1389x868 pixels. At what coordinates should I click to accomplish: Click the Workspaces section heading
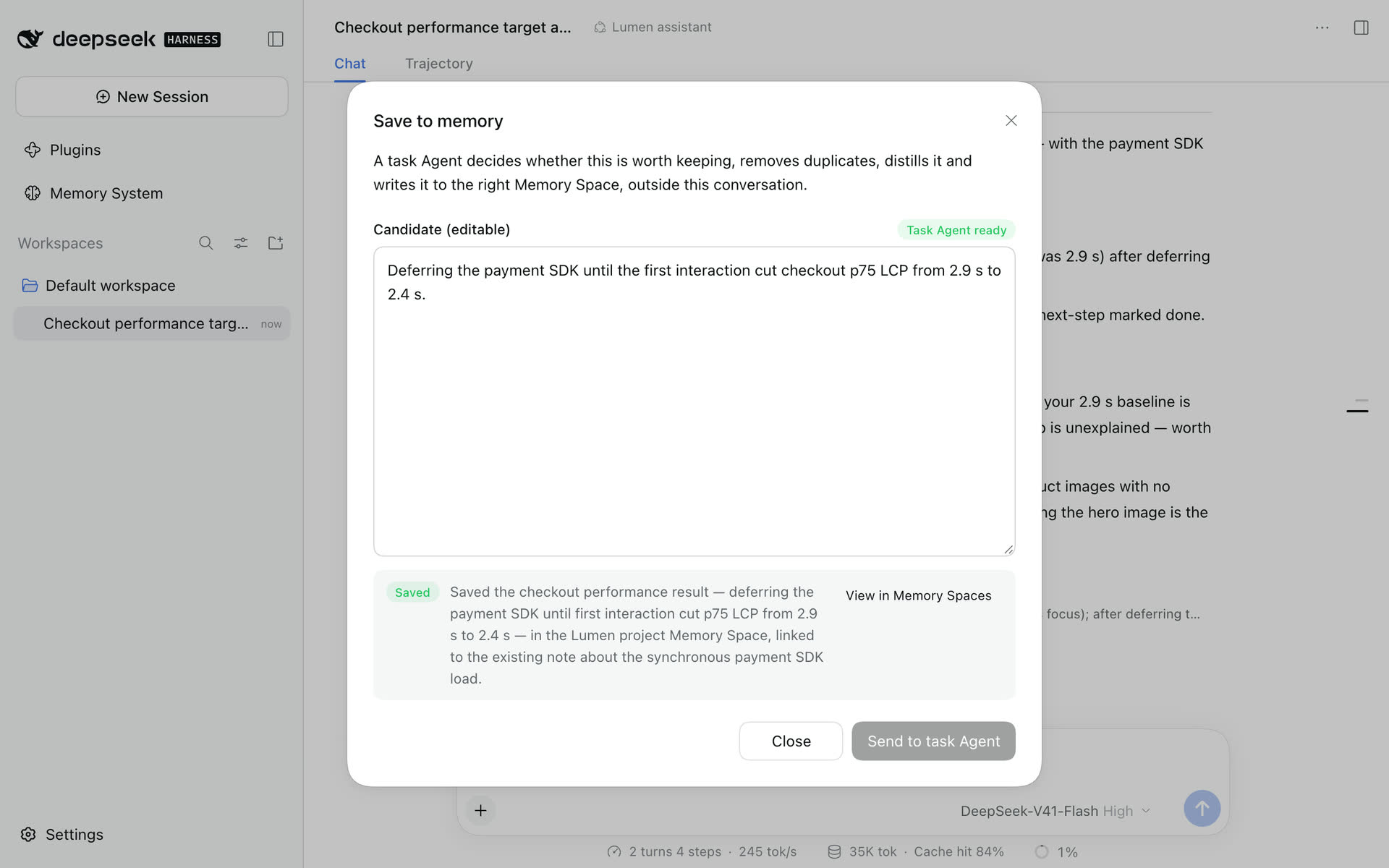pos(61,243)
